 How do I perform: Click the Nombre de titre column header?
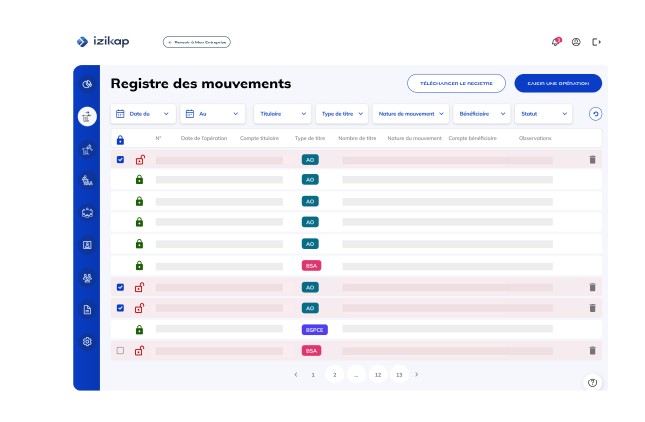pyautogui.click(x=357, y=138)
